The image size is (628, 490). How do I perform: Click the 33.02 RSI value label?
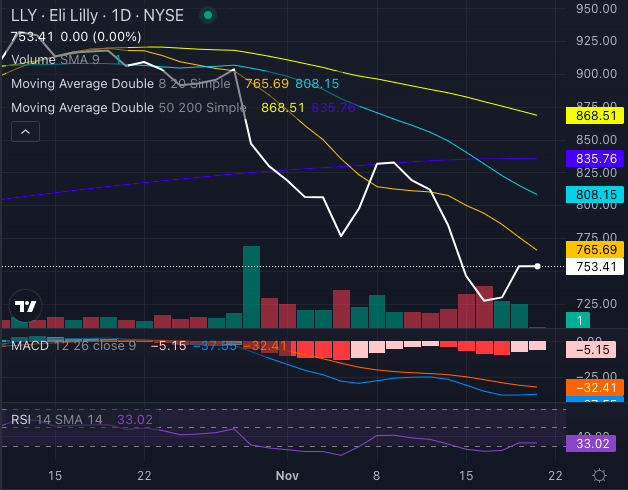click(x=594, y=442)
